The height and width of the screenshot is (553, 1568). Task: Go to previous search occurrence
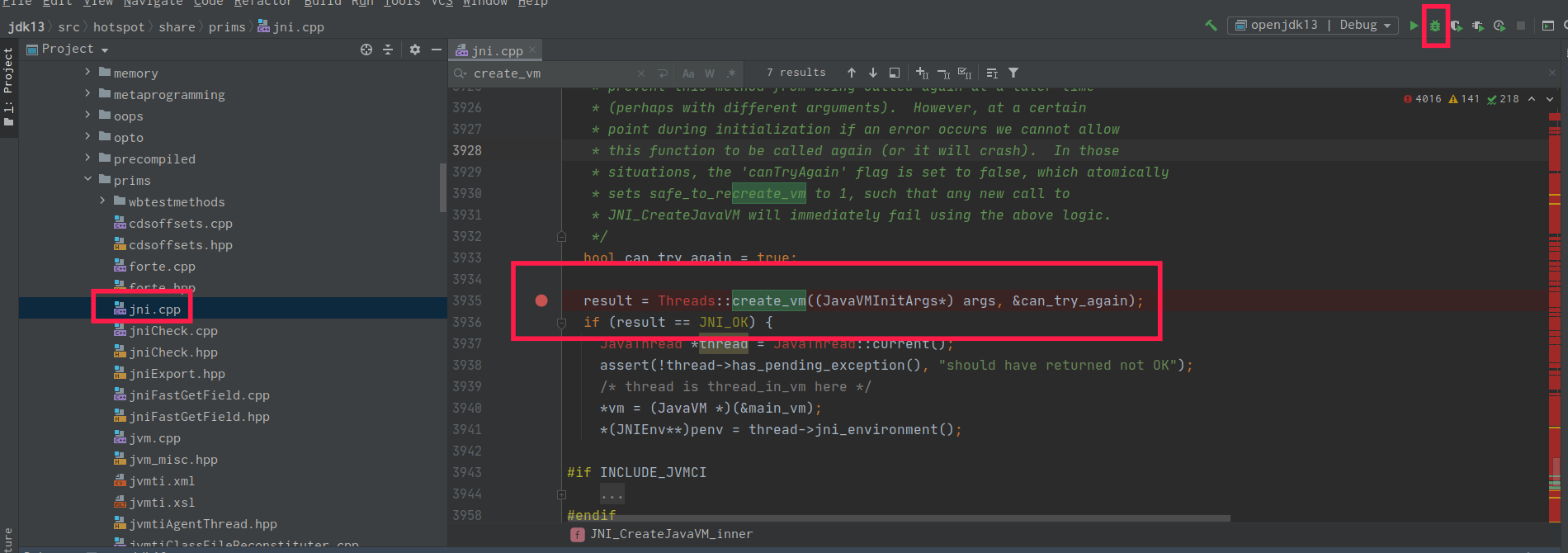pos(852,73)
